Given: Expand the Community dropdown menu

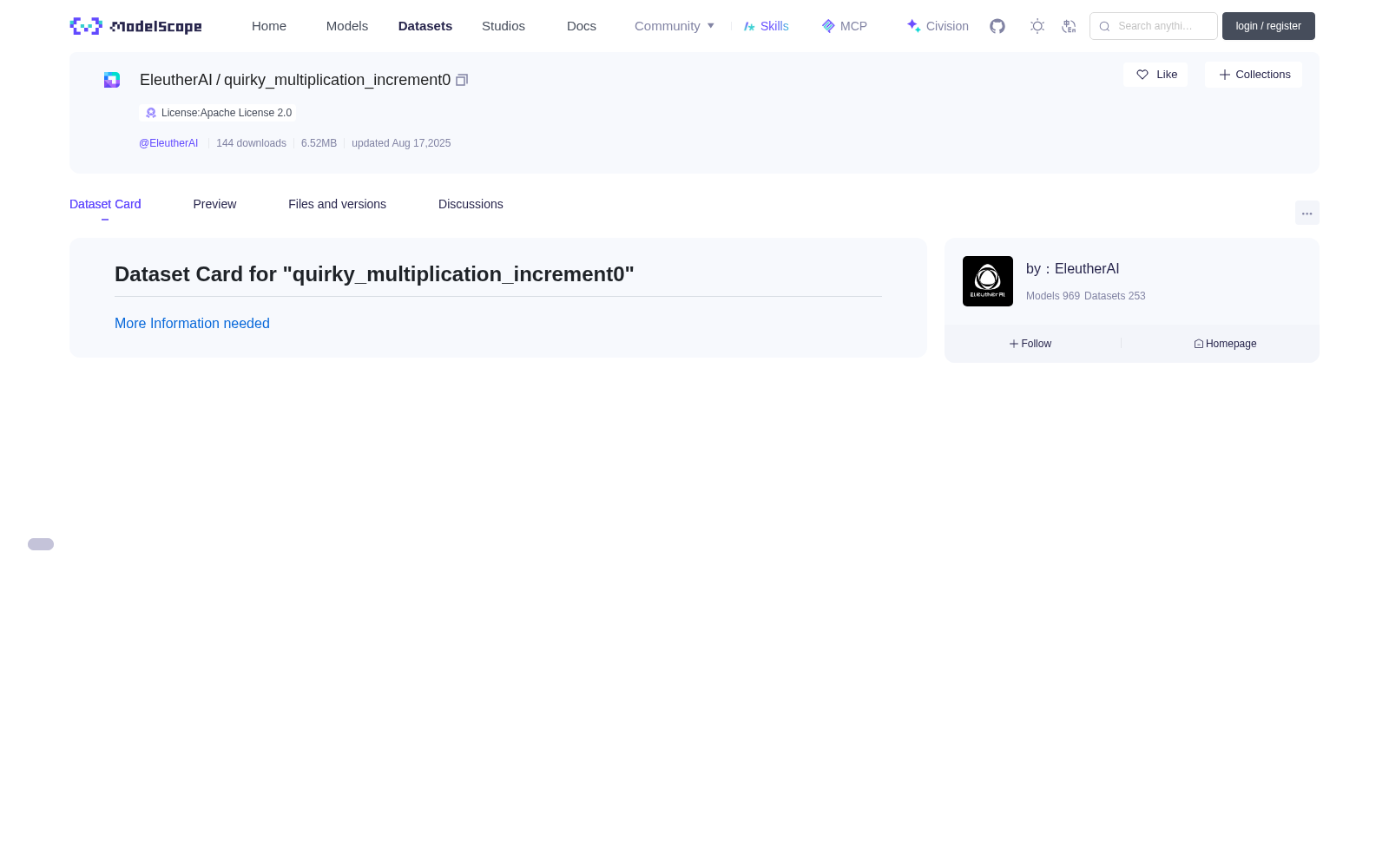Looking at the screenshot, I should [x=675, y=26].
